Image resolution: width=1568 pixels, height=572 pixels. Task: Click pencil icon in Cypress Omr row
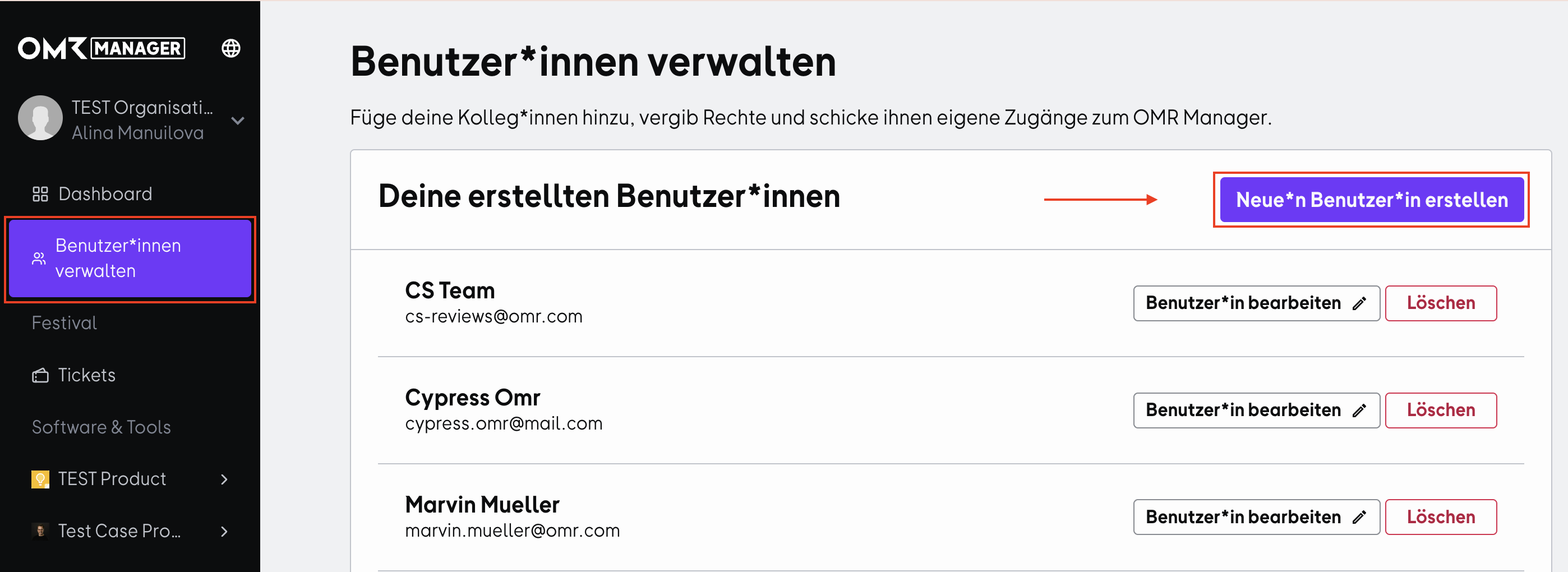pyautogui.click(x=1359, y=410)
